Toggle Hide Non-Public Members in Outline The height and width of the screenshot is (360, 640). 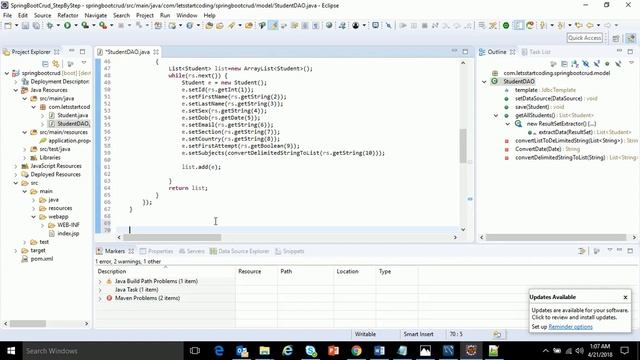click(607, 64)
